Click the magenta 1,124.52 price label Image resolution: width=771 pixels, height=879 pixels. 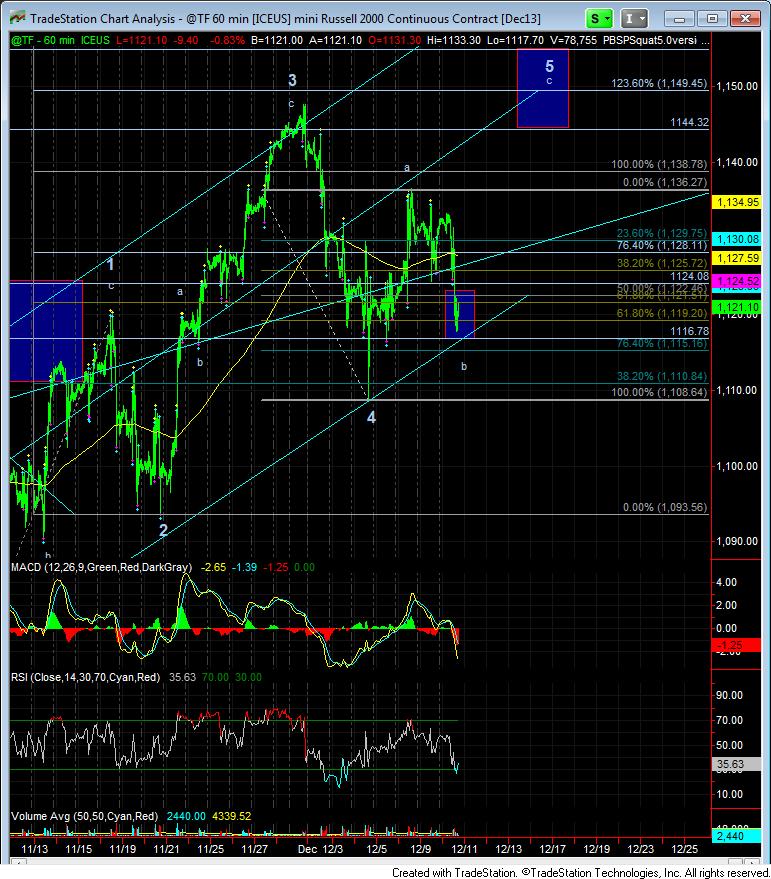(738, 281)
